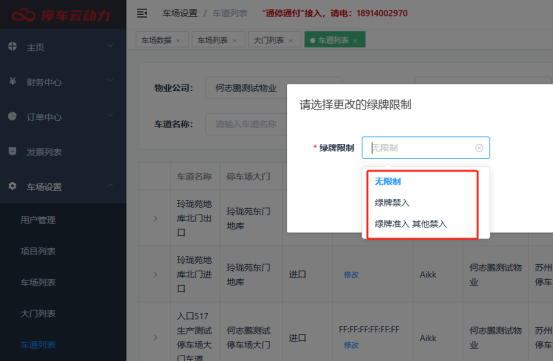This screenshot has width=554, height=361.
Task: Expand row 玲珑苑地库北门出口
Action: pyautogui.click(x=155, y=219)
